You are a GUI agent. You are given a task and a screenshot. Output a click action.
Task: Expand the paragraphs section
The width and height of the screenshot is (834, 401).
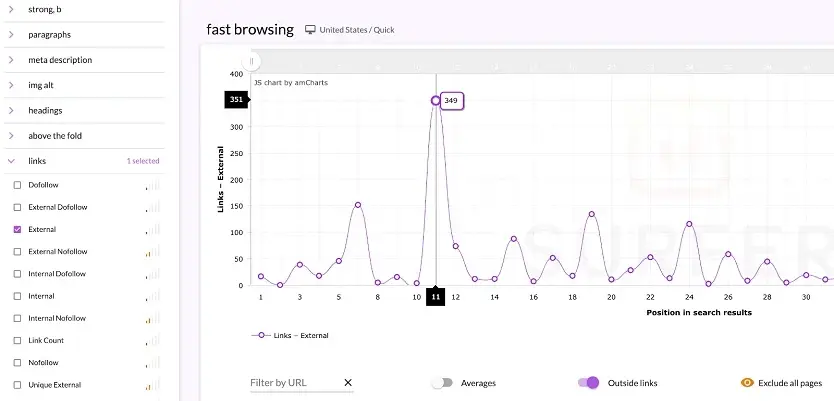(84, 35)
